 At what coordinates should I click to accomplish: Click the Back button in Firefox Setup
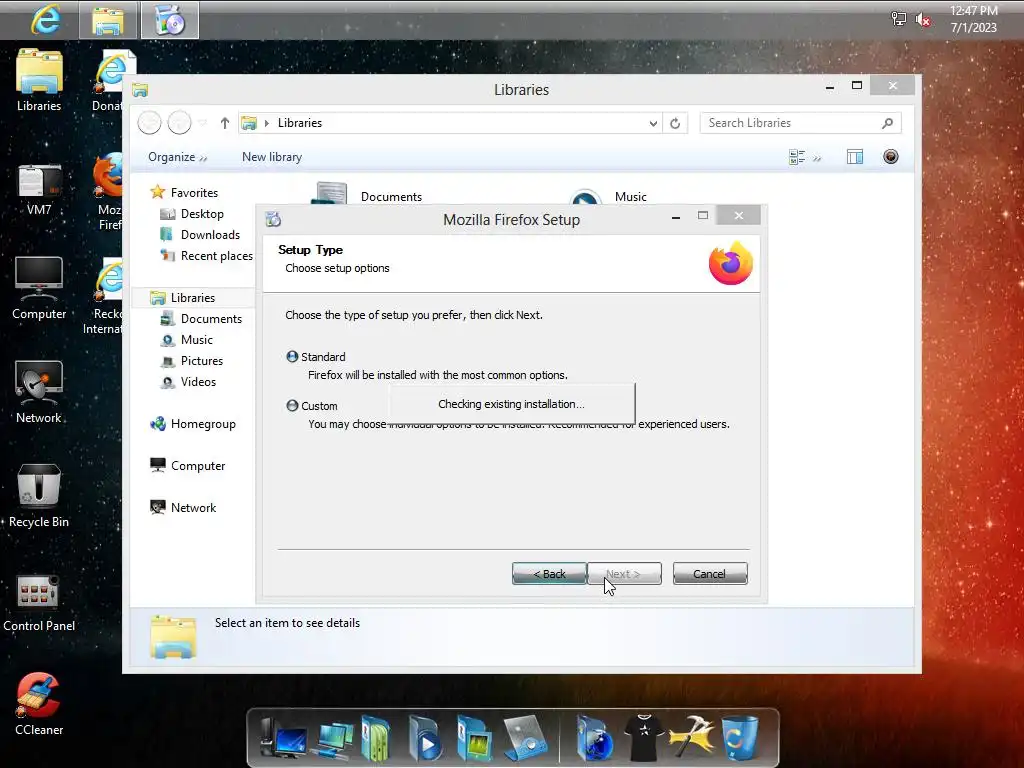point(549,573)
